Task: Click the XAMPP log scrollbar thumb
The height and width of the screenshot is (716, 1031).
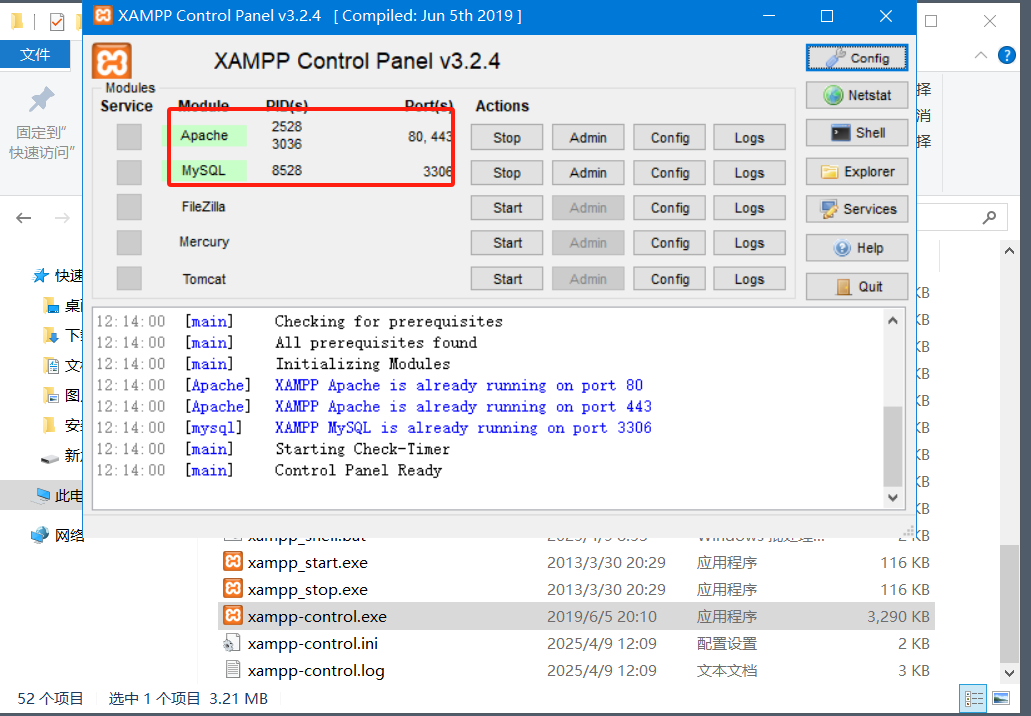Action: coord(892,446)
